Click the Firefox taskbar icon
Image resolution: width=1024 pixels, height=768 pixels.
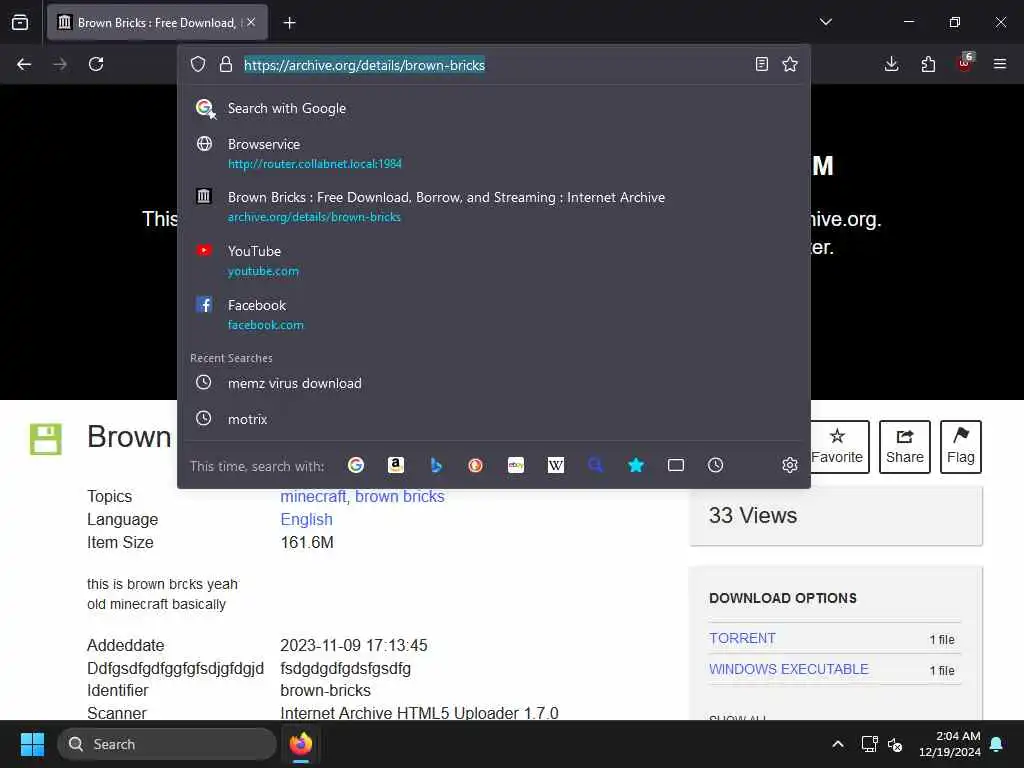[x=301, y=744]
